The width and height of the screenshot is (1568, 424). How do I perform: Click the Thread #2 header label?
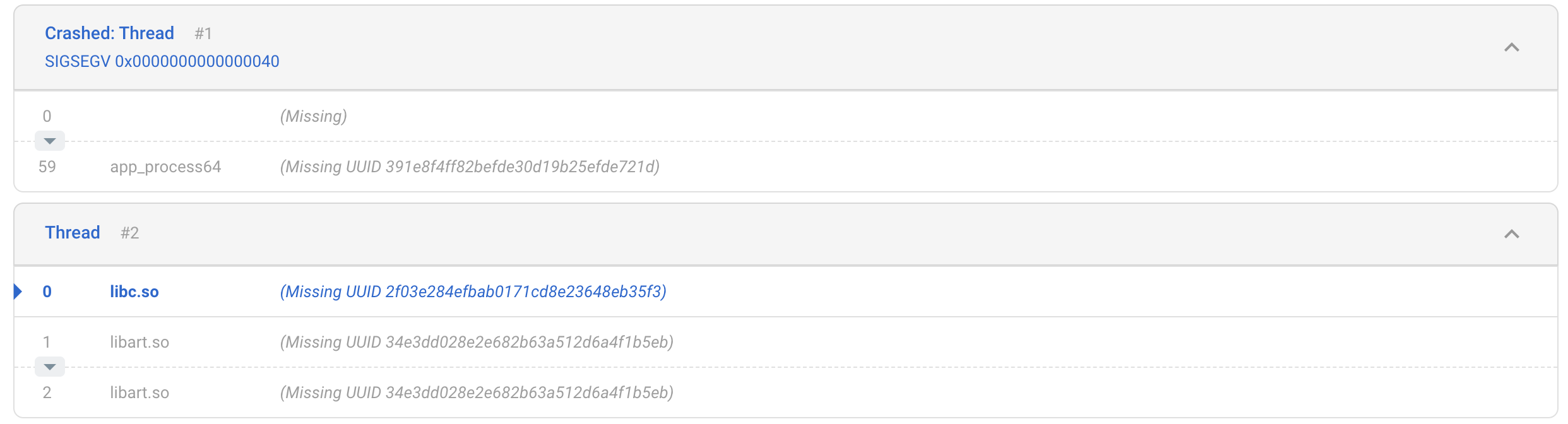[73, 232]
